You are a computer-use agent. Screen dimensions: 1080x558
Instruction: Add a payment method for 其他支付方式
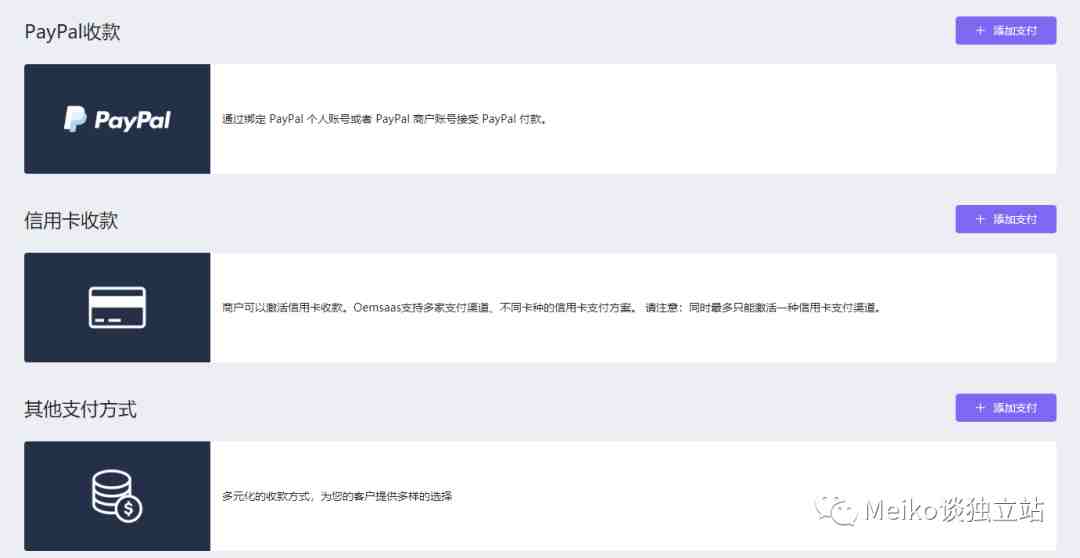tap(1006, 408)
